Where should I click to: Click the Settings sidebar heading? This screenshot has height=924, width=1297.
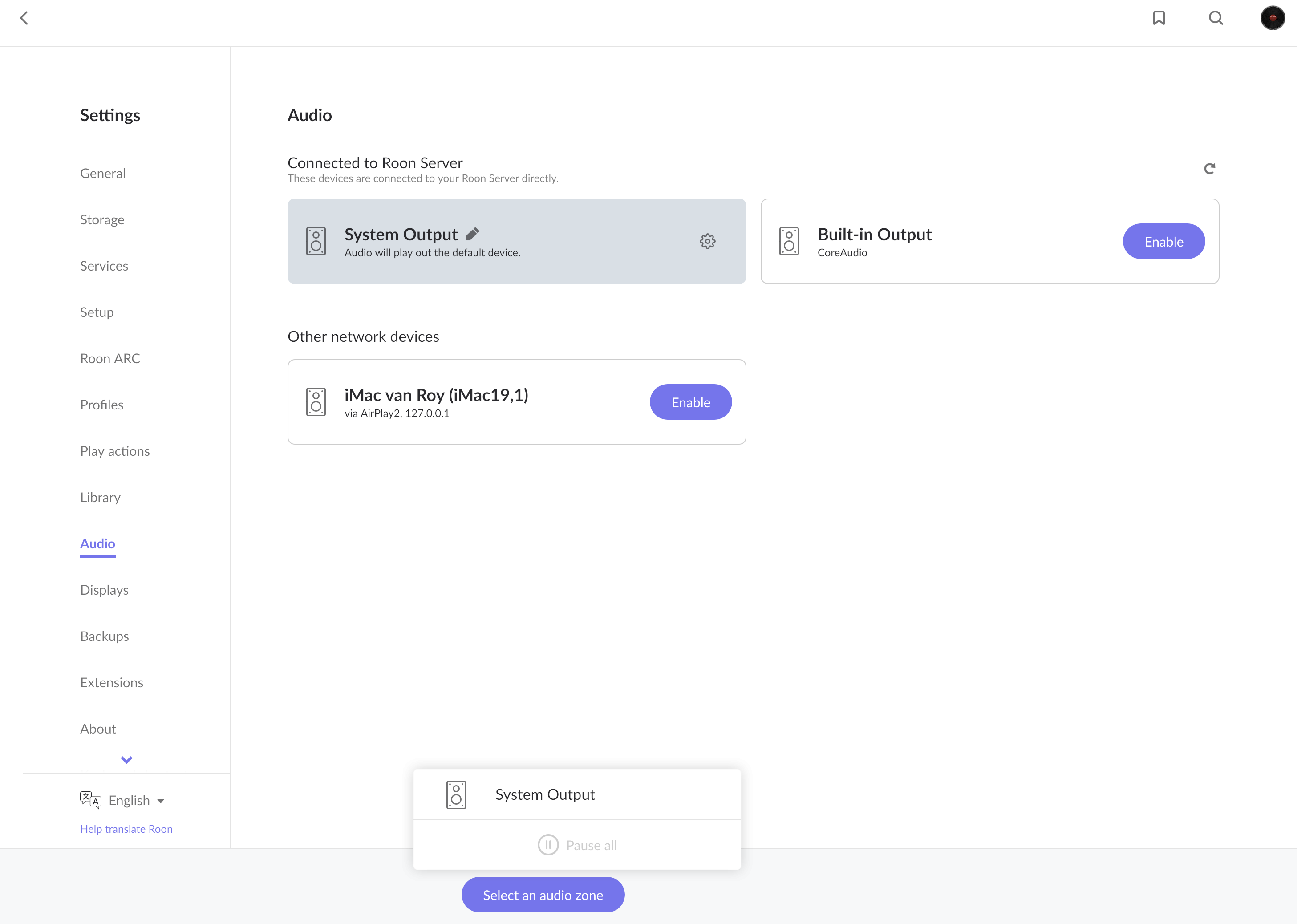pos(110,116)
